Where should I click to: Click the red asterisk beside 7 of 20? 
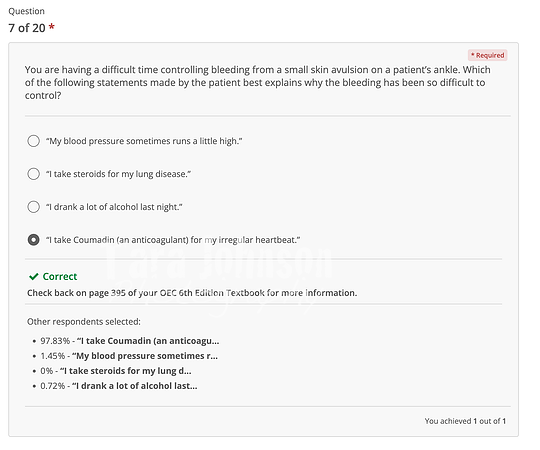coord(52,27)
